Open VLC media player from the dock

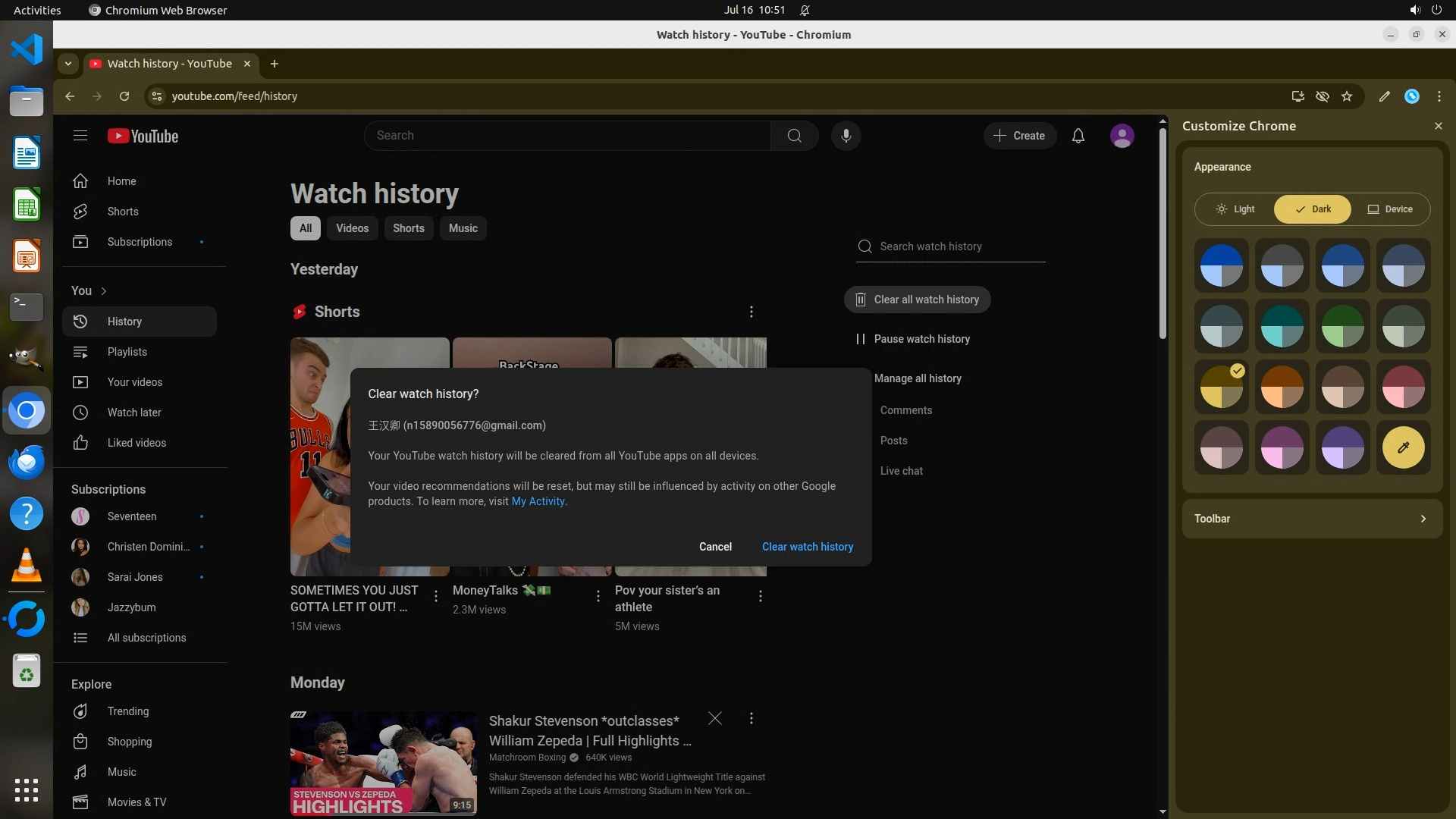[x=27, y=566]
